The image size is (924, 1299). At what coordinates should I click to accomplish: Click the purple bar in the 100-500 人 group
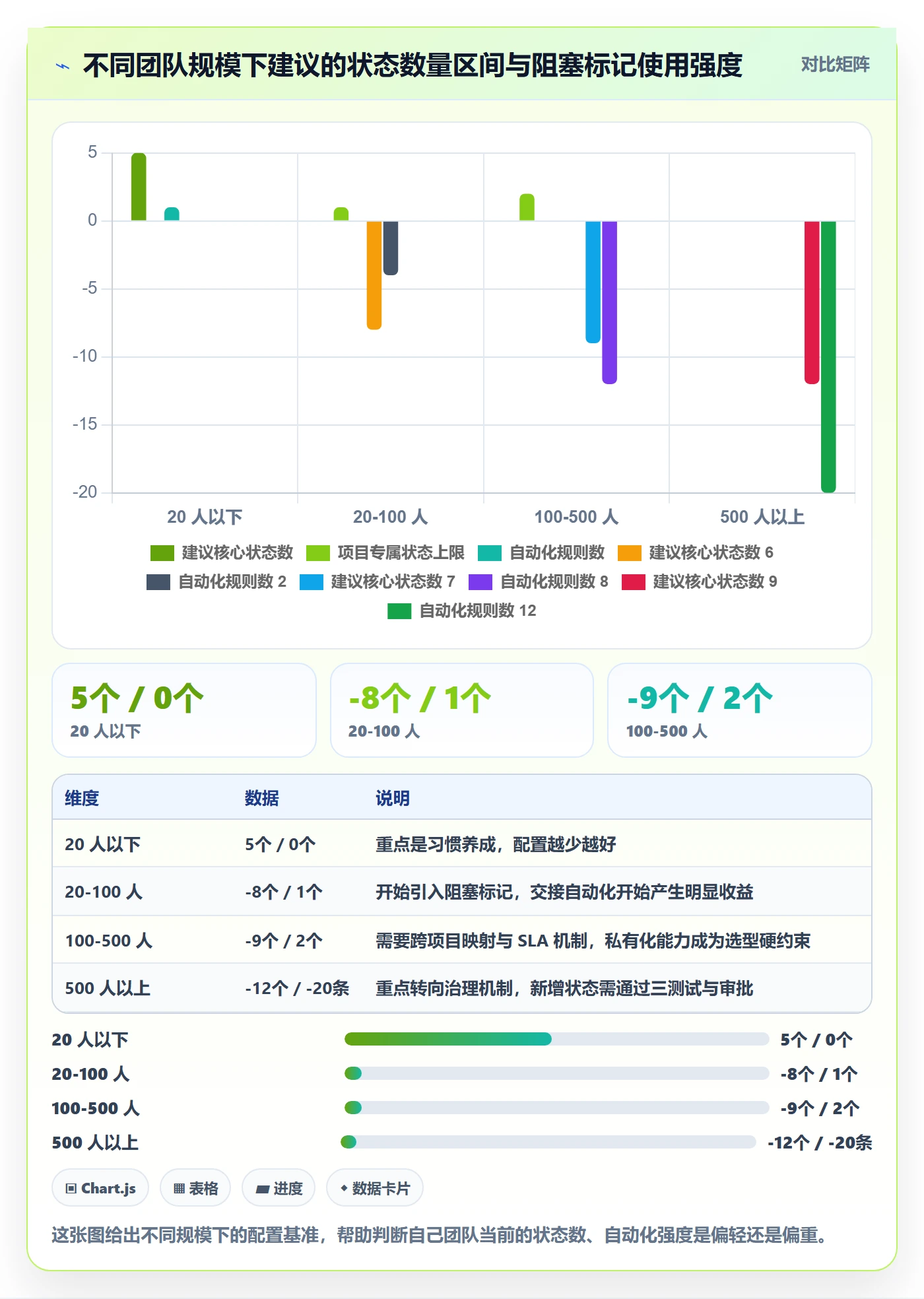pos(609,302)
